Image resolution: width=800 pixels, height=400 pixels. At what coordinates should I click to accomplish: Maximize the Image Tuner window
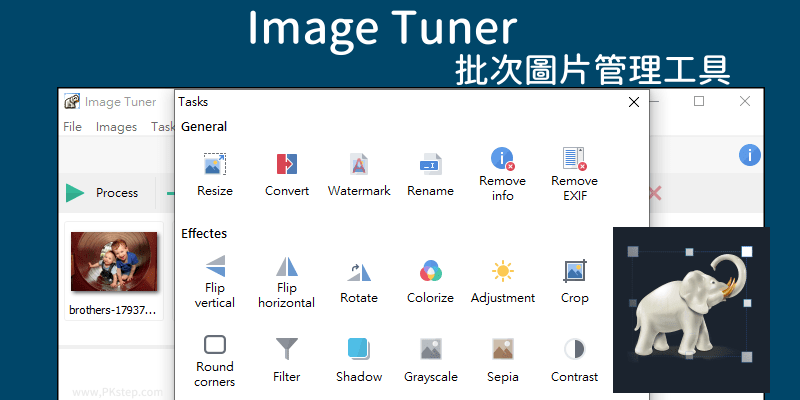tap(699, 101)
